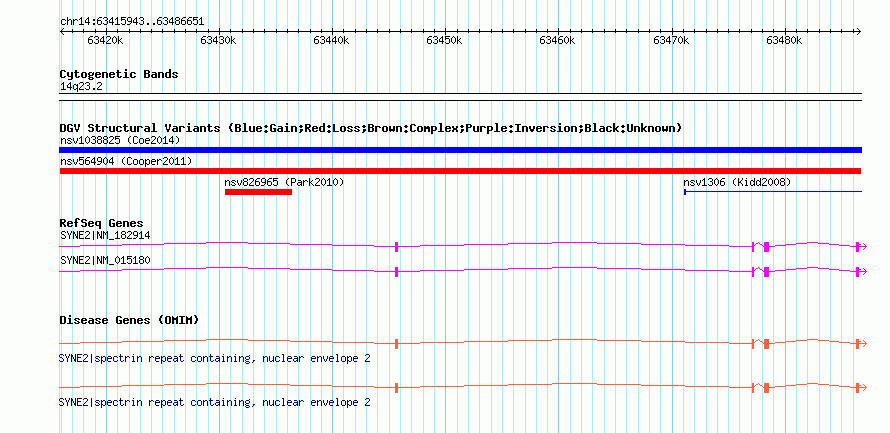Open the nsv564904 (Cooper2011) label
890x433 pixels.
click(126, 162)
